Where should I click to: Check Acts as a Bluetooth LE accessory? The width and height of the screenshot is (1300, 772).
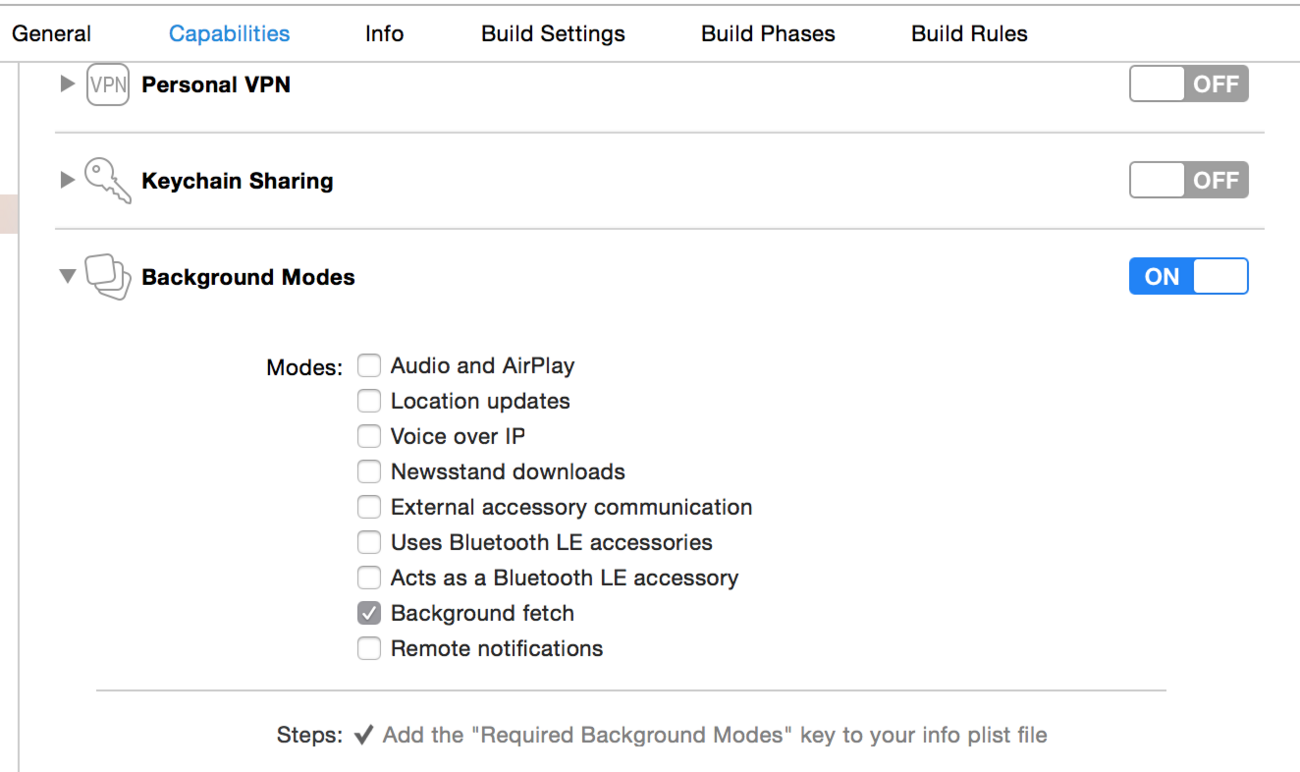[370, 578]
